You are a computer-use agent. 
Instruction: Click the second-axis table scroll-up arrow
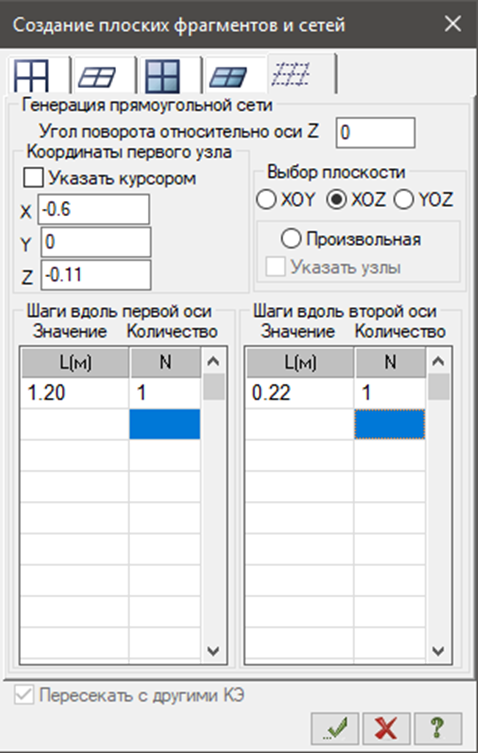coord(438,361)
